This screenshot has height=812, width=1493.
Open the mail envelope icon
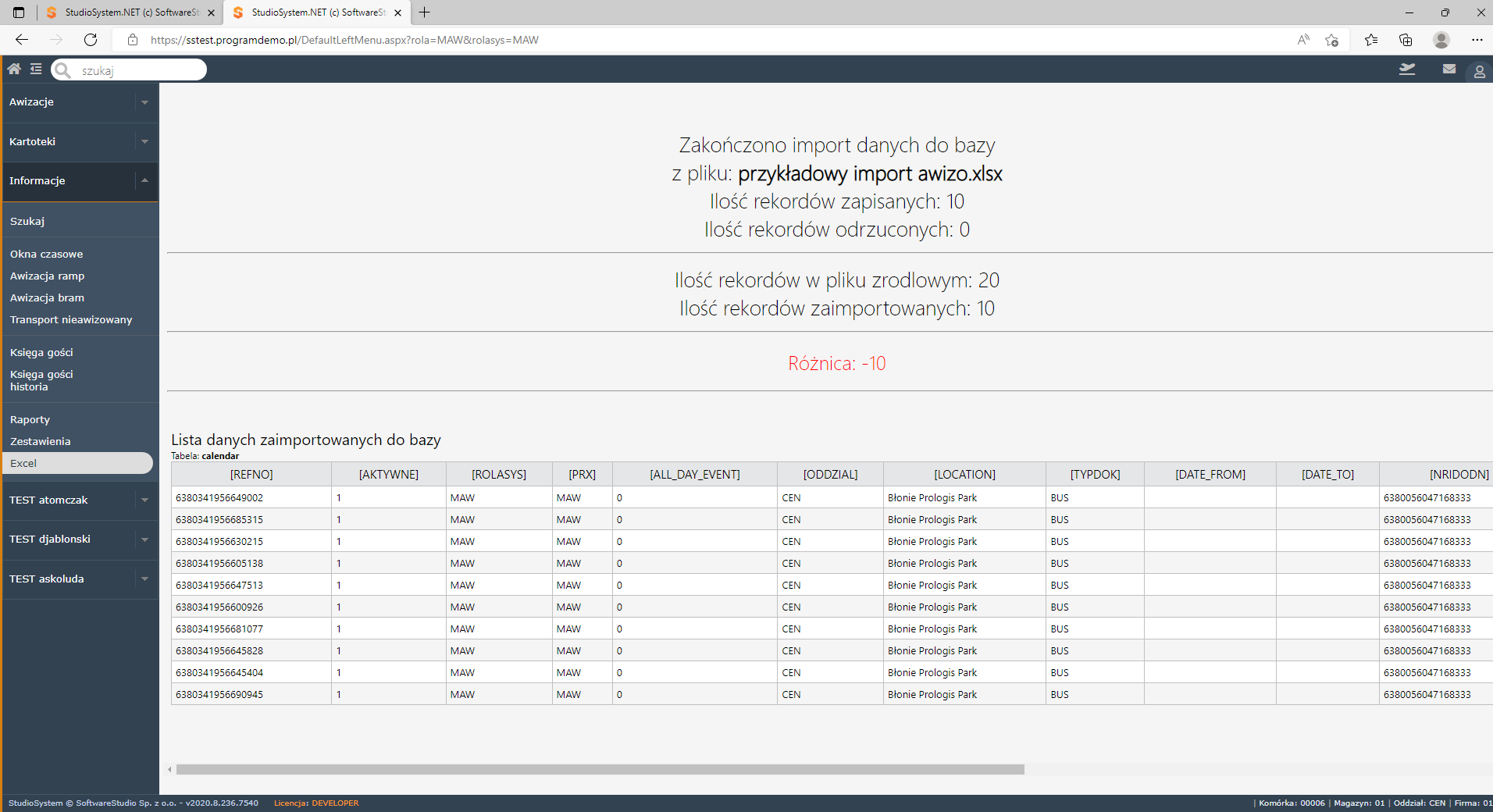[x=1449, y=69]
